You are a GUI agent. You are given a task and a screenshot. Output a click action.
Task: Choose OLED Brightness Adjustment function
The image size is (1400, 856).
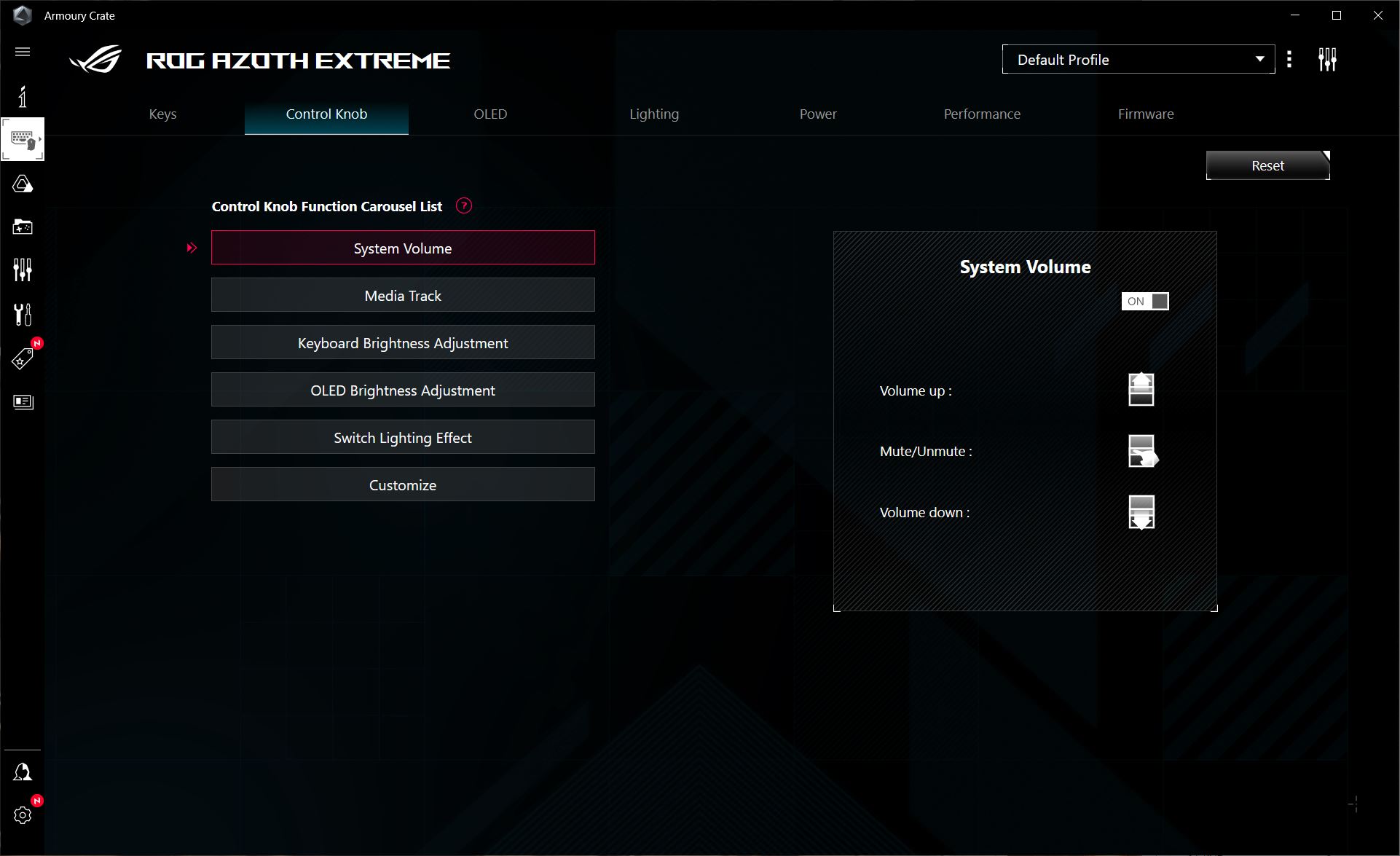pos(403,390)
